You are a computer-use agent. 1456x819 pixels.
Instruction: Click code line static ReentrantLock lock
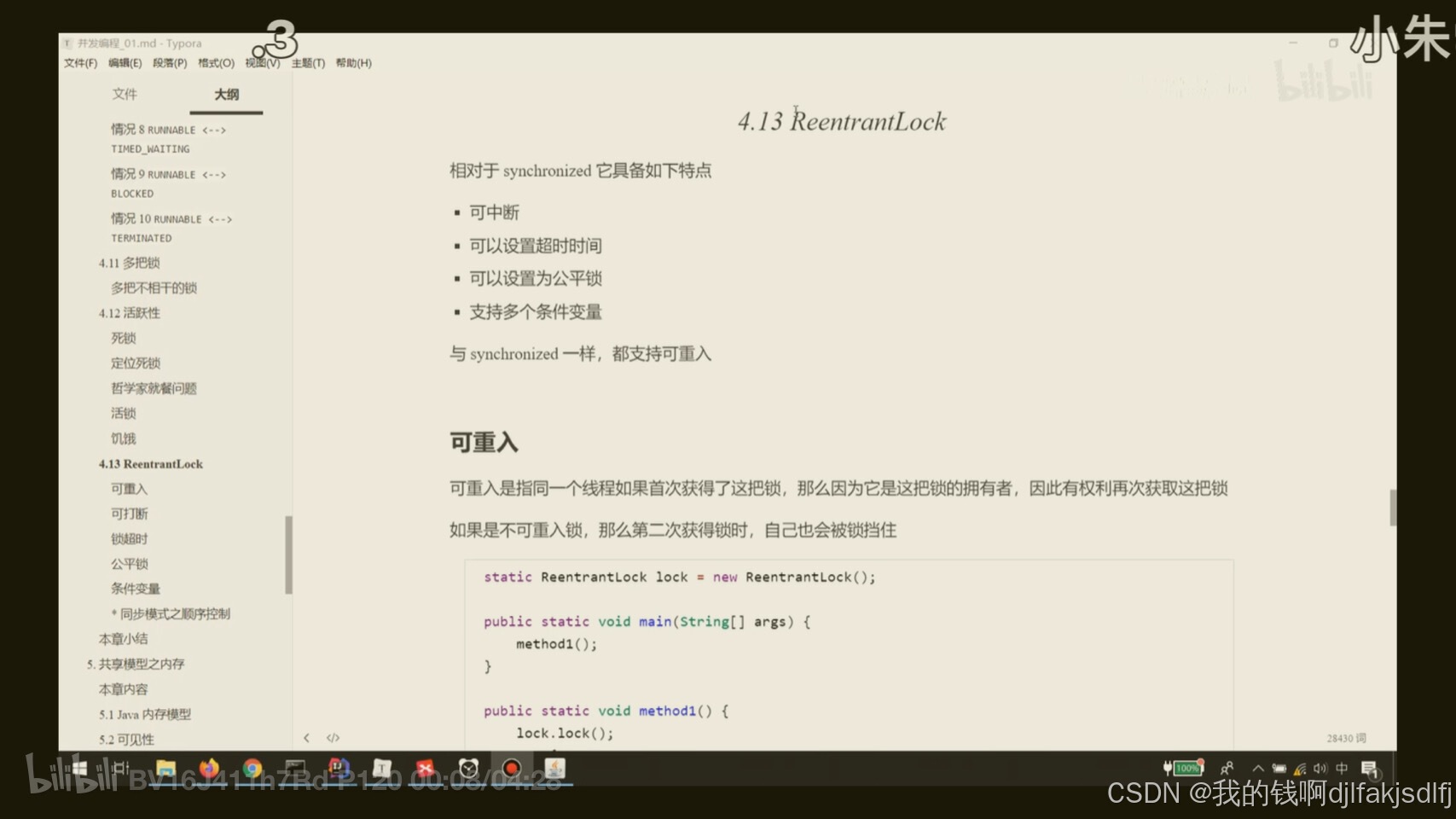[x=679, y=578]
